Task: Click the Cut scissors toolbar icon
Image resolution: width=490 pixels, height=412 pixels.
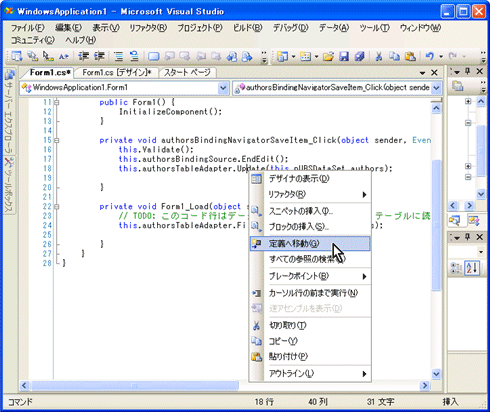Action: 379,56
